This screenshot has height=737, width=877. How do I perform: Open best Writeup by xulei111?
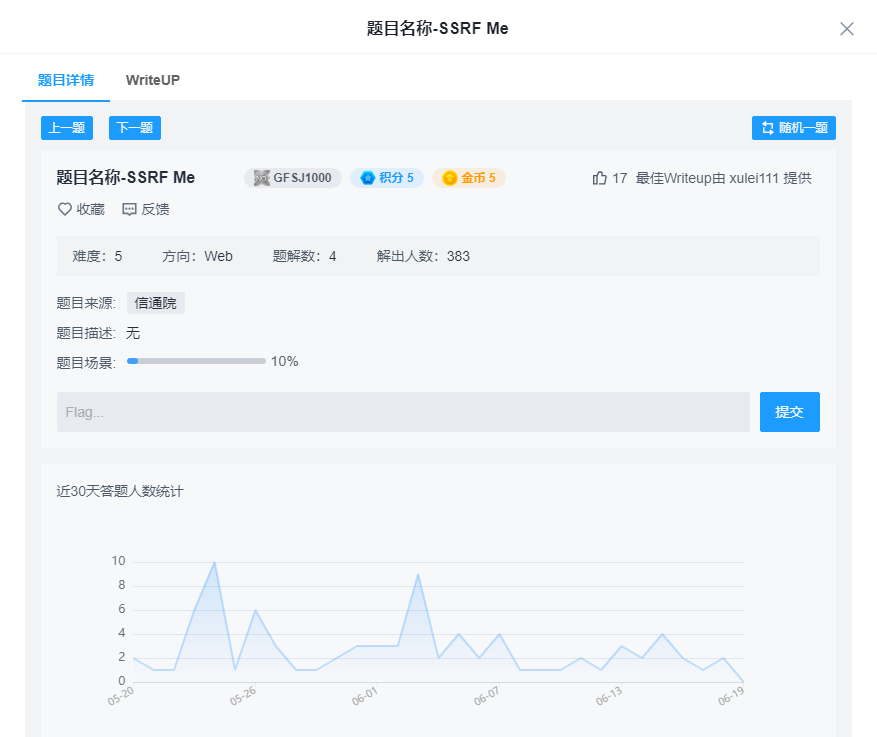point(723,178)
